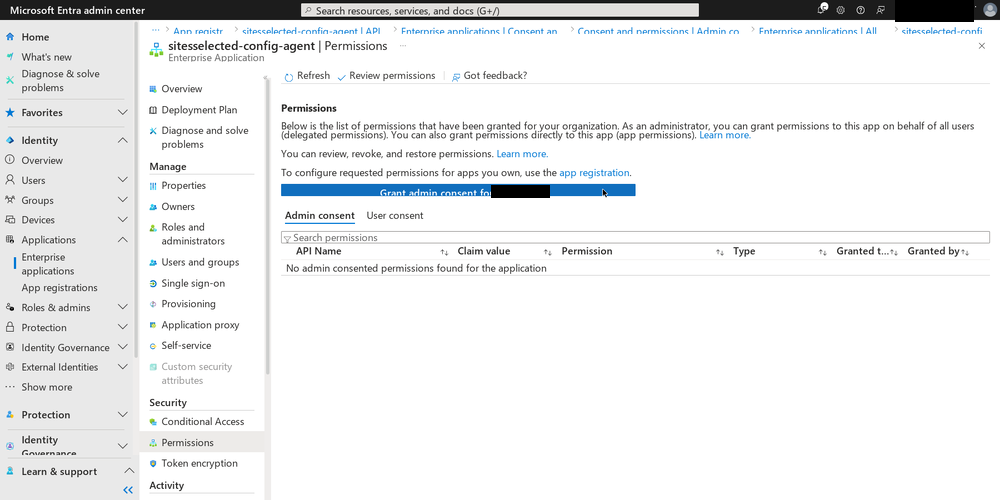This screenshot has width=1000, height=500.
Task: Expand the Devices chevron
Action: [123, 219]
